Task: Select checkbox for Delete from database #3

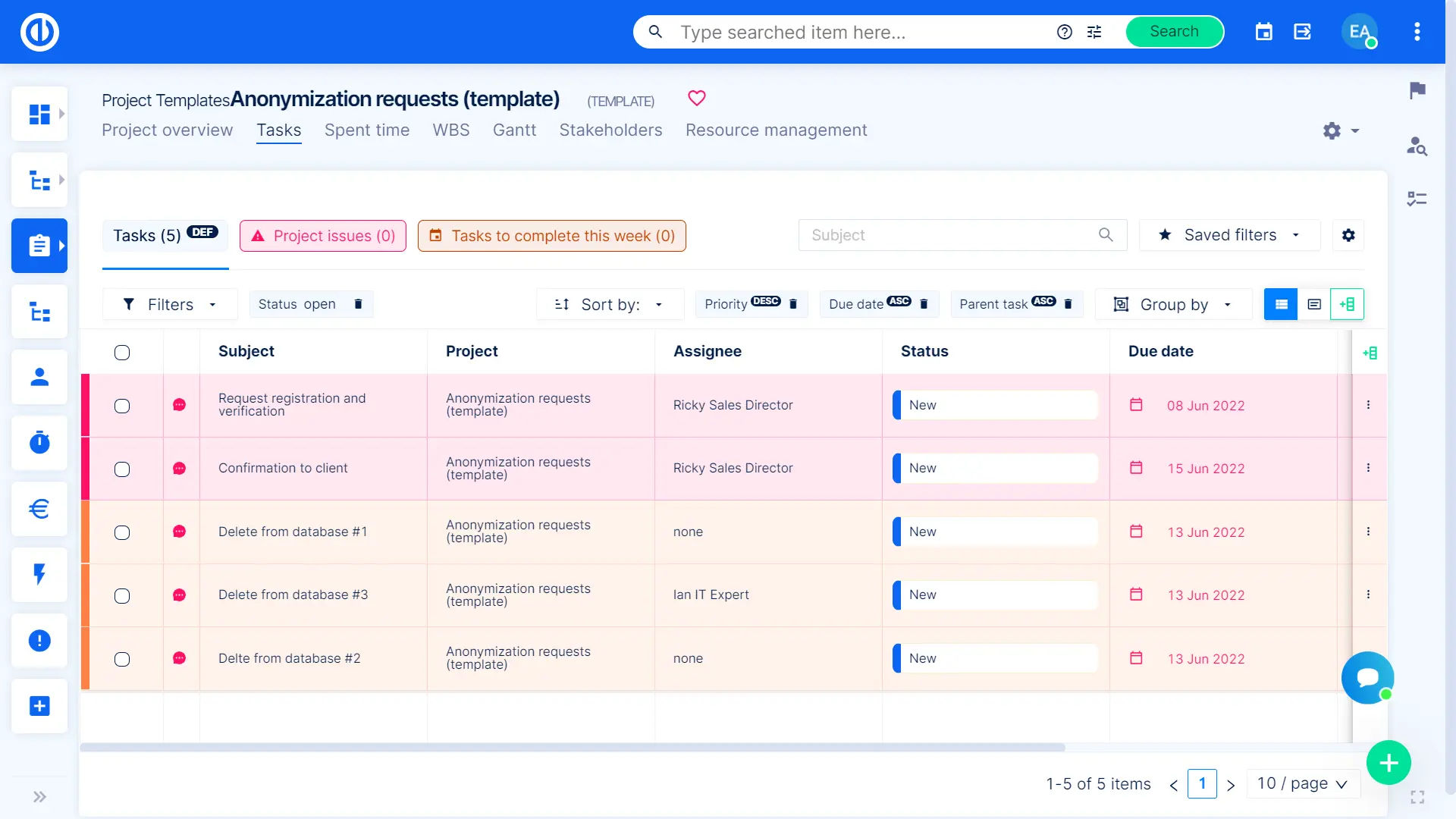Action: tap(122, 596)
